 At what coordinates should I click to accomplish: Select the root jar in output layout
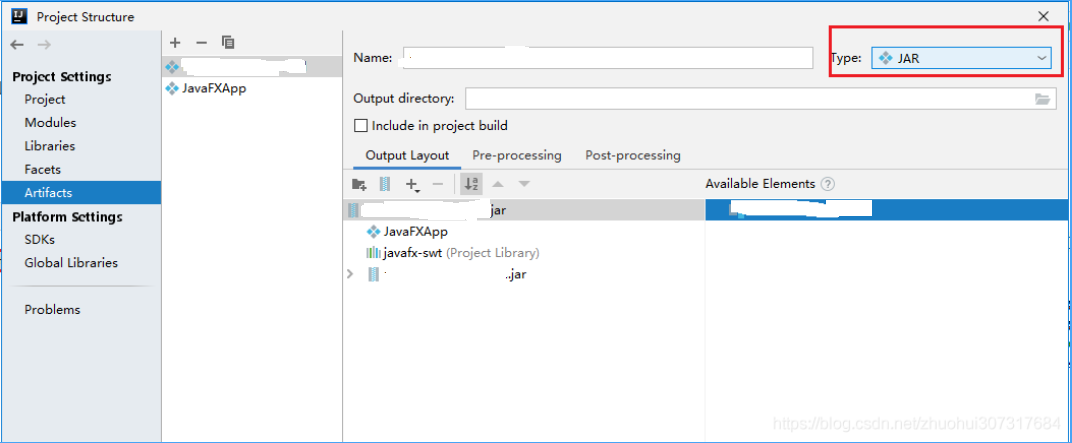pos(524,210)
